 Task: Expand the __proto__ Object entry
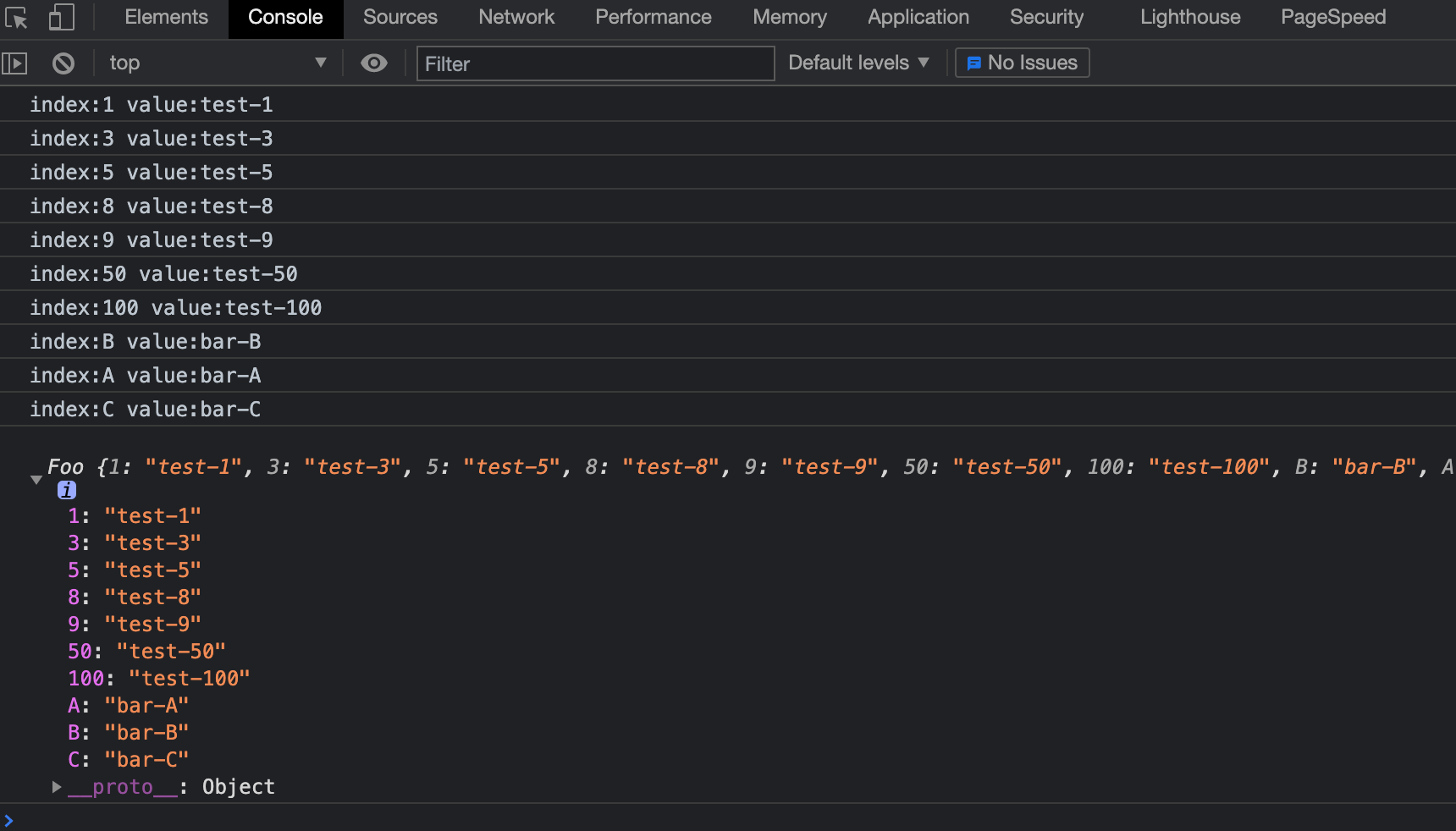point(57,787)
